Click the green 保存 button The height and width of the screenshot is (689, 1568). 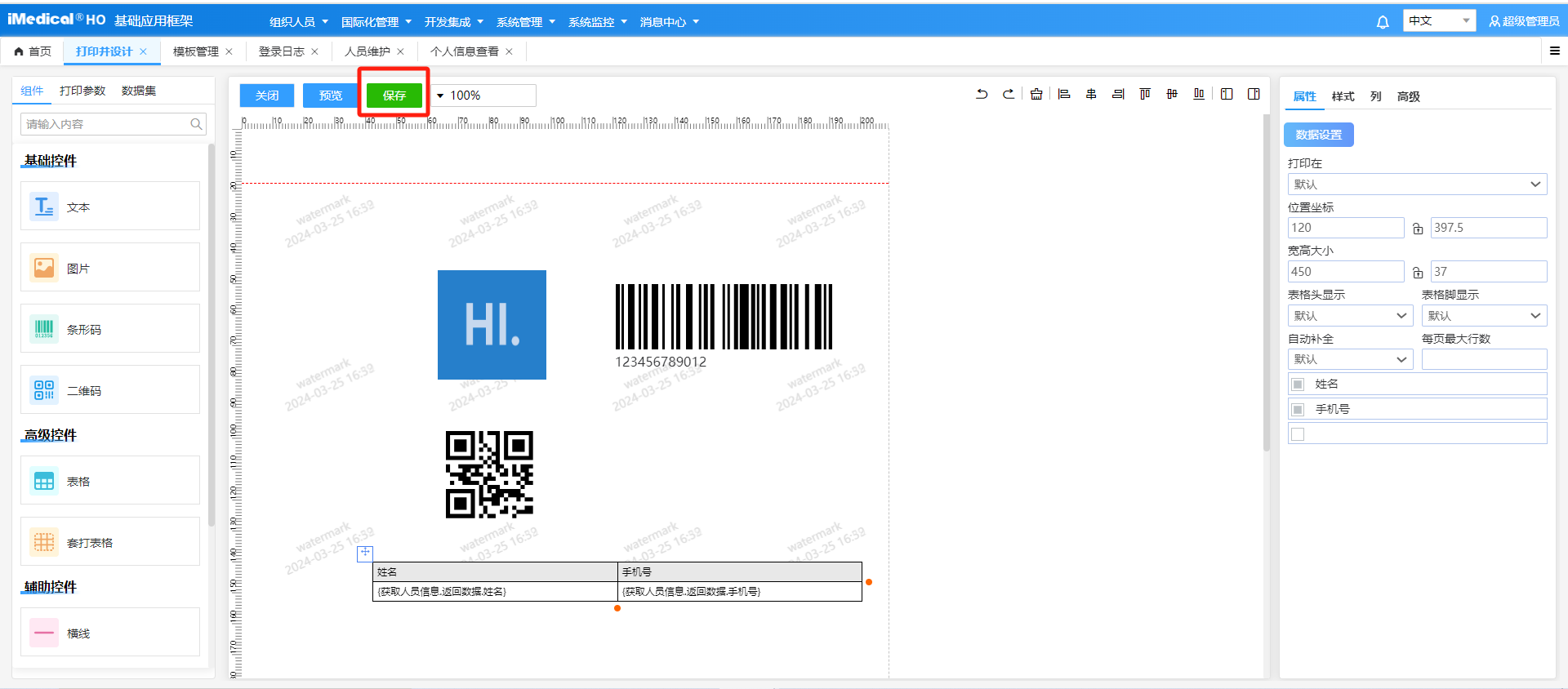pyautogui.click(x=394, y=96)
